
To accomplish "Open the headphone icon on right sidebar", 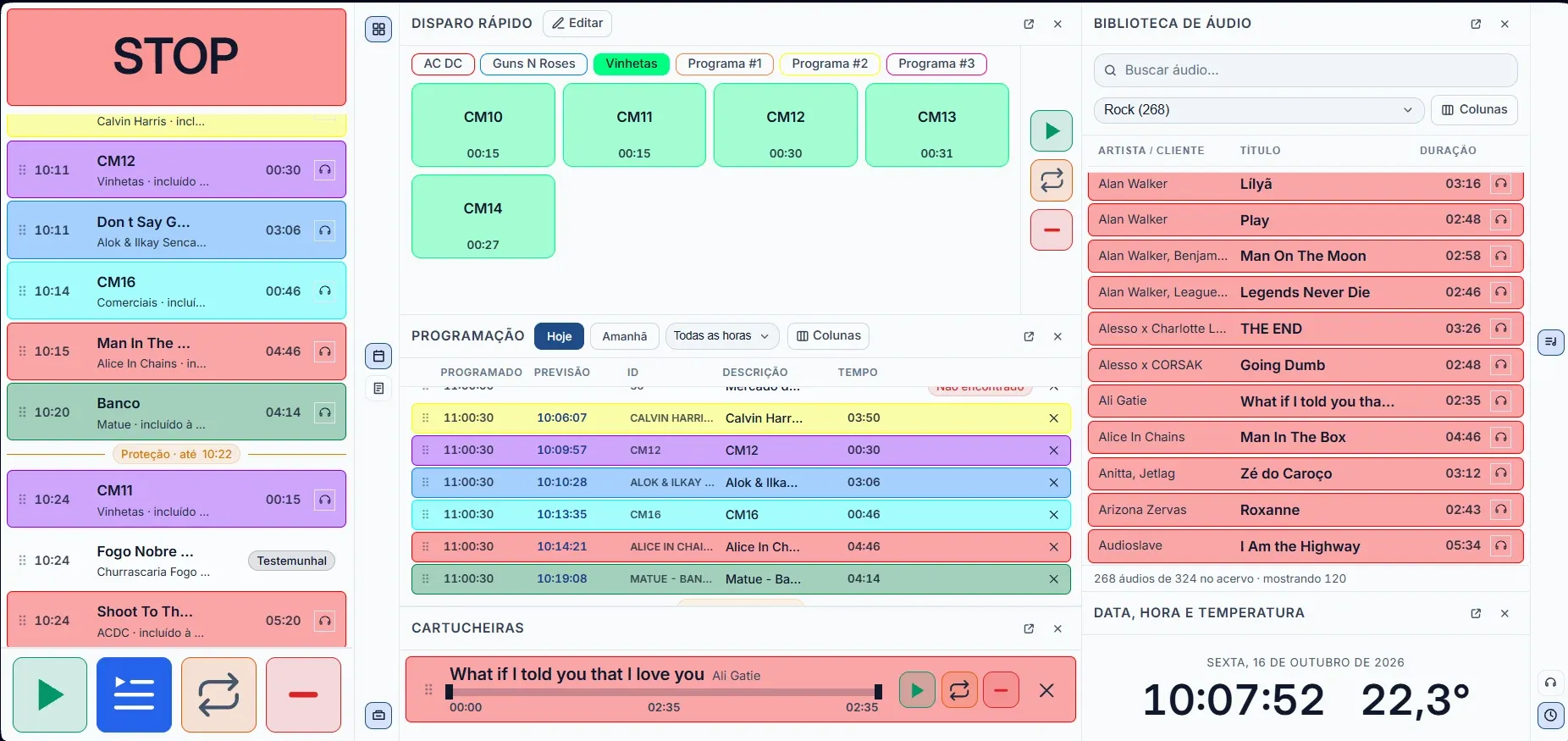I will point(1550,683).
